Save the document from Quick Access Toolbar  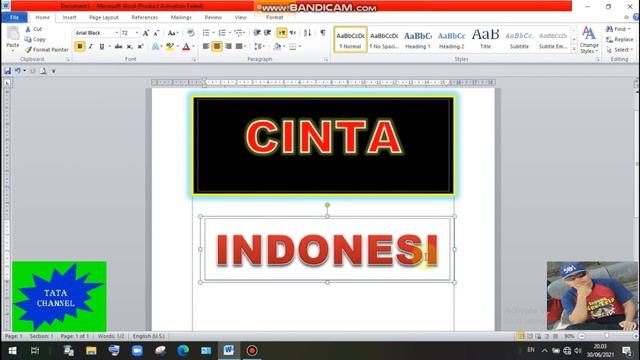point(7,71)
